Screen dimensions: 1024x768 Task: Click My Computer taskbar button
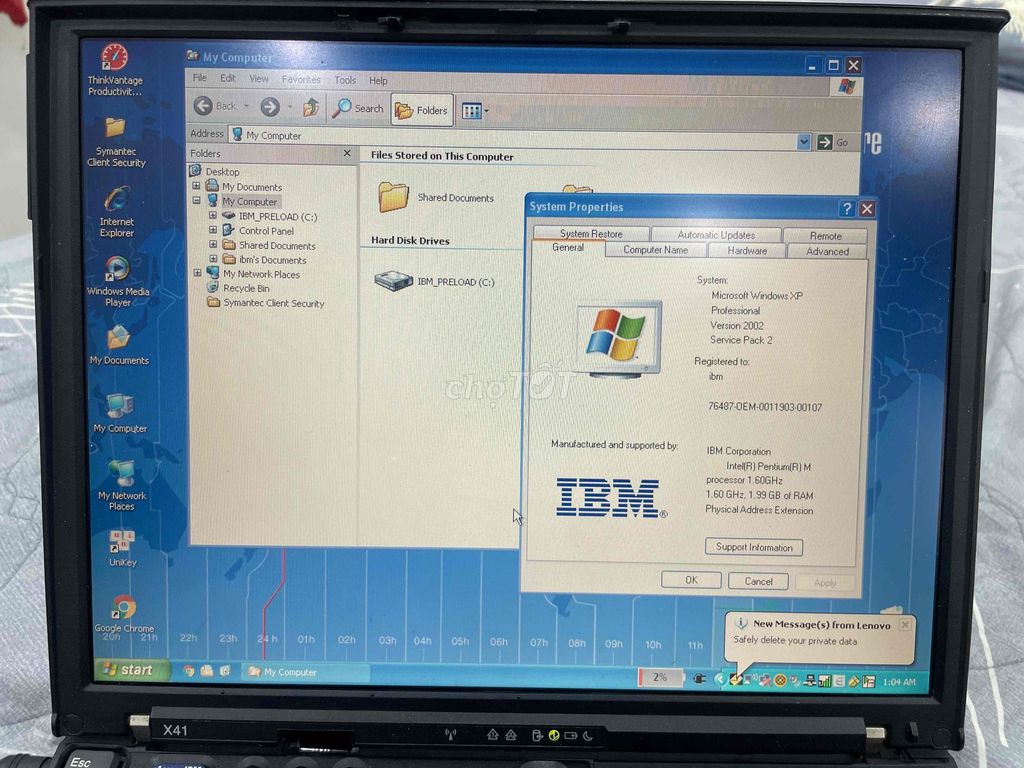304,672
